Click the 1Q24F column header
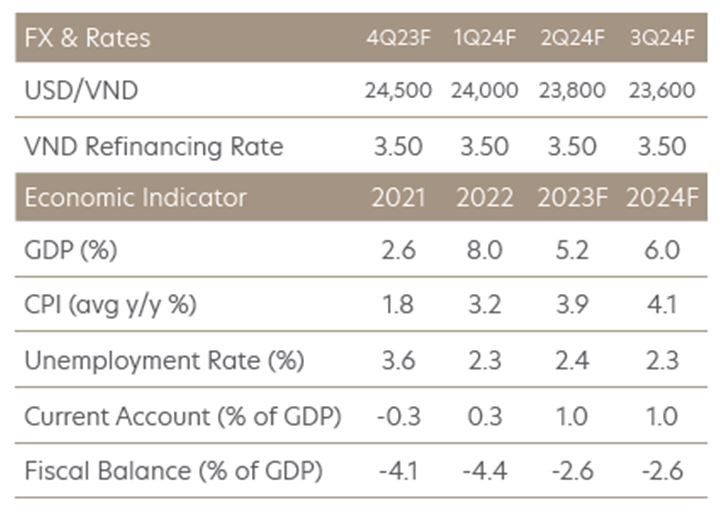 click(485, 40)
